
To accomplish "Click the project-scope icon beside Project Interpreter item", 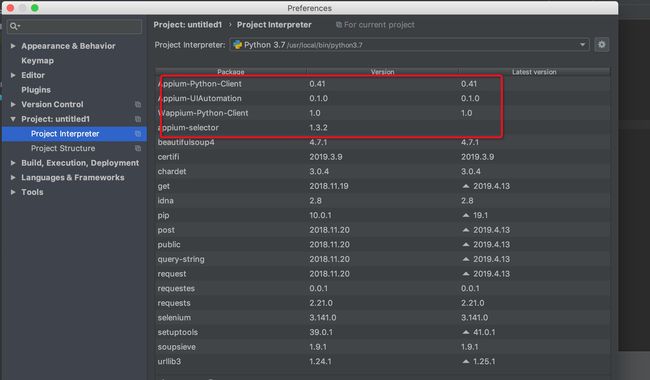I will pyautogui.click(x=138, y=134).
